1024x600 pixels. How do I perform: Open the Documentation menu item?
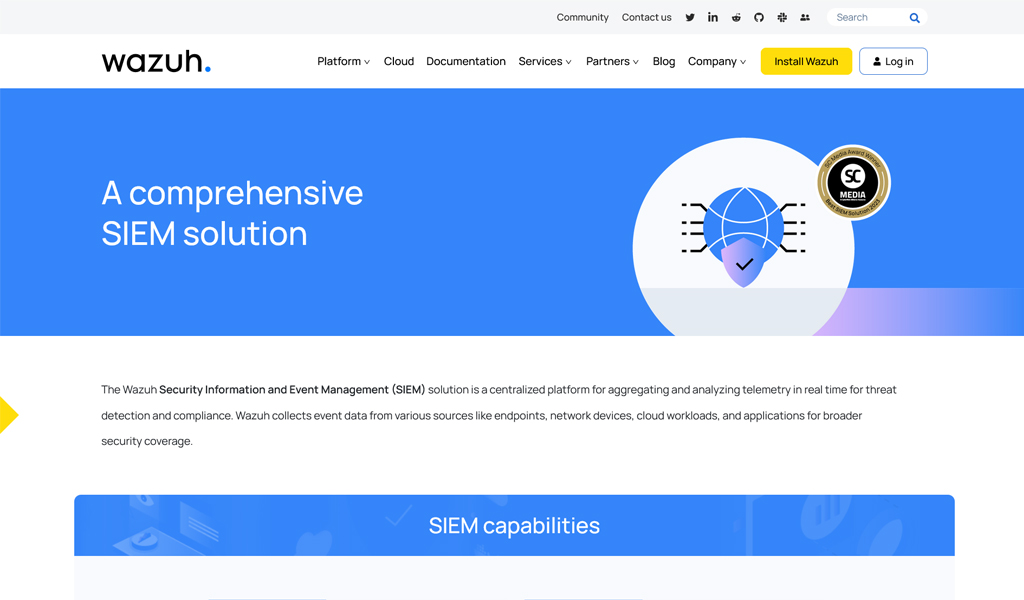[466, 61]
